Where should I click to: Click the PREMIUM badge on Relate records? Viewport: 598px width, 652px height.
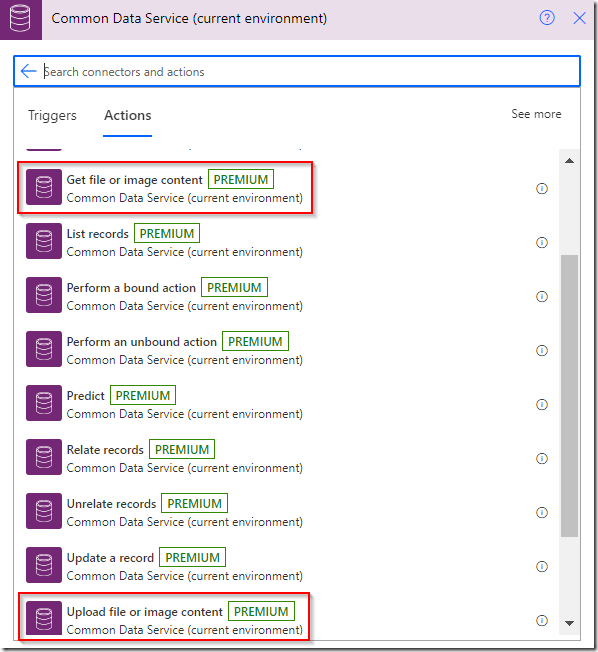pyautogui.click(x=182, y=449)
